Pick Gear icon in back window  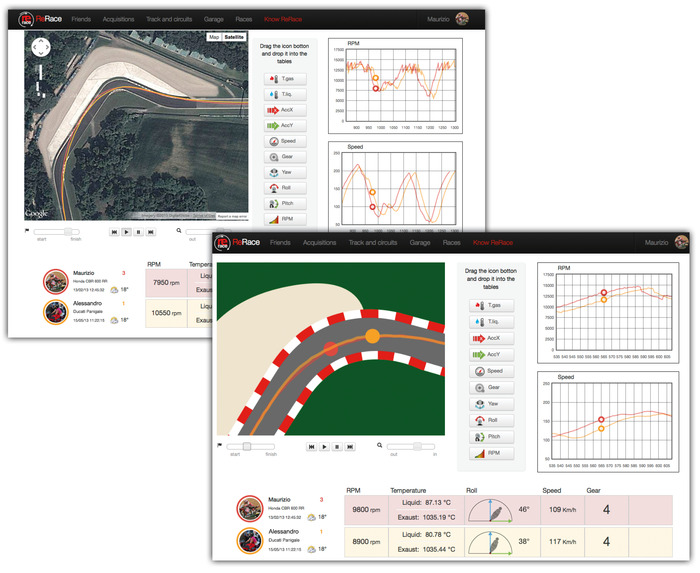point(273,157)
